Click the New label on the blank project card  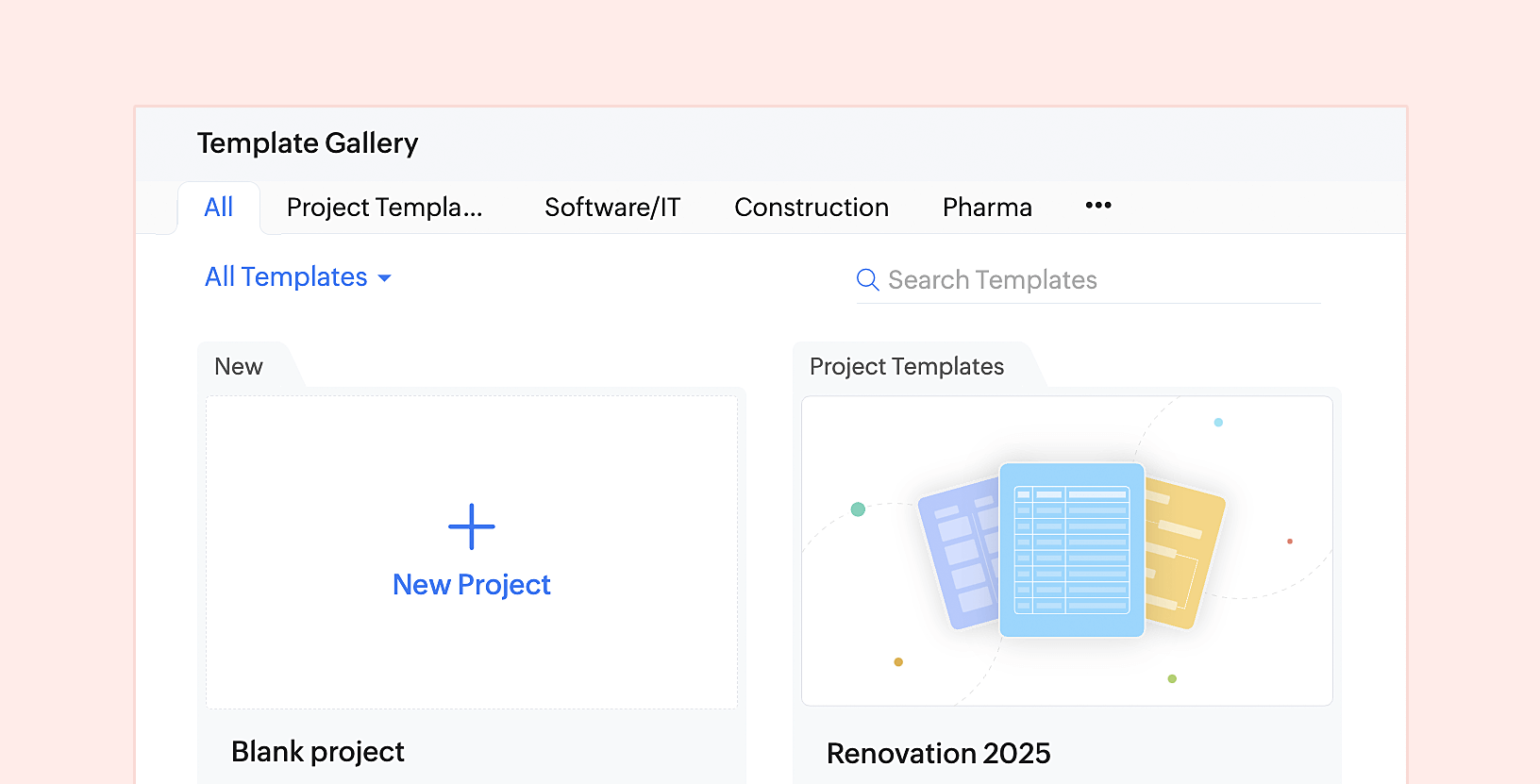pyautogui.click(x=239, y=366)
